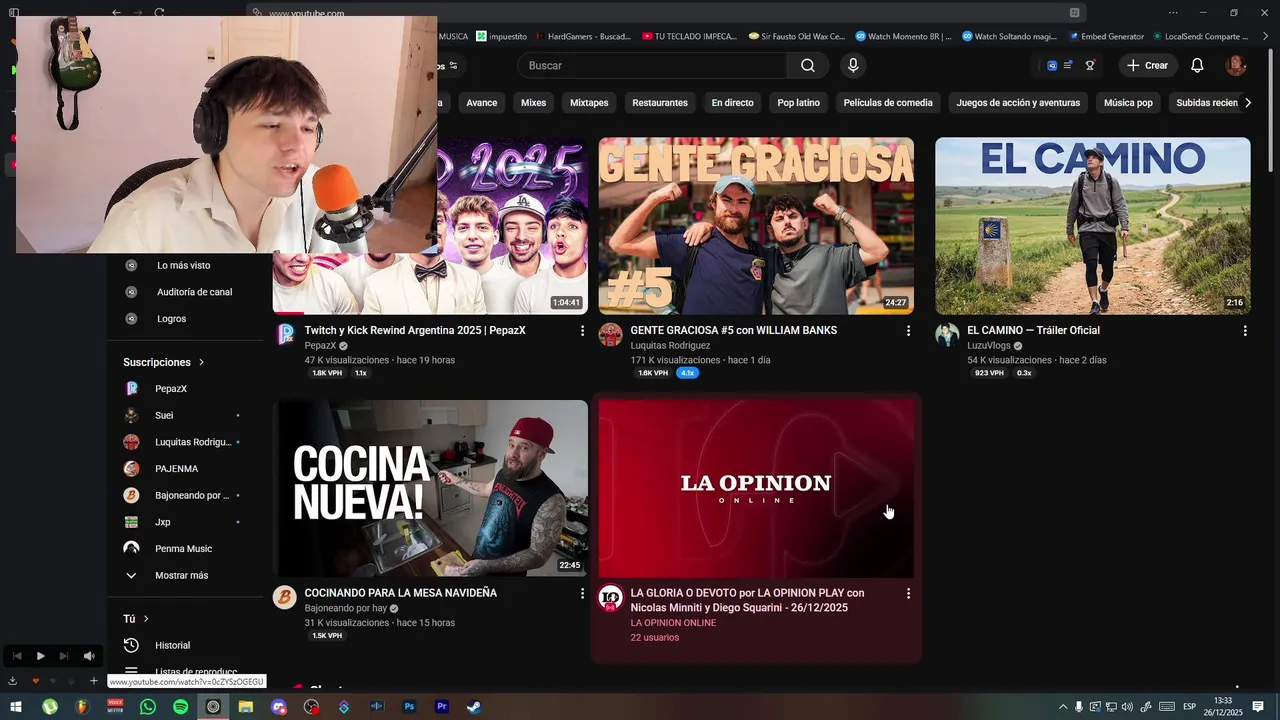Screen dimensions: 1280x720
Task: Open the GENTE GRACIOSA #5 video thumbnail
Action: [756, 226]
